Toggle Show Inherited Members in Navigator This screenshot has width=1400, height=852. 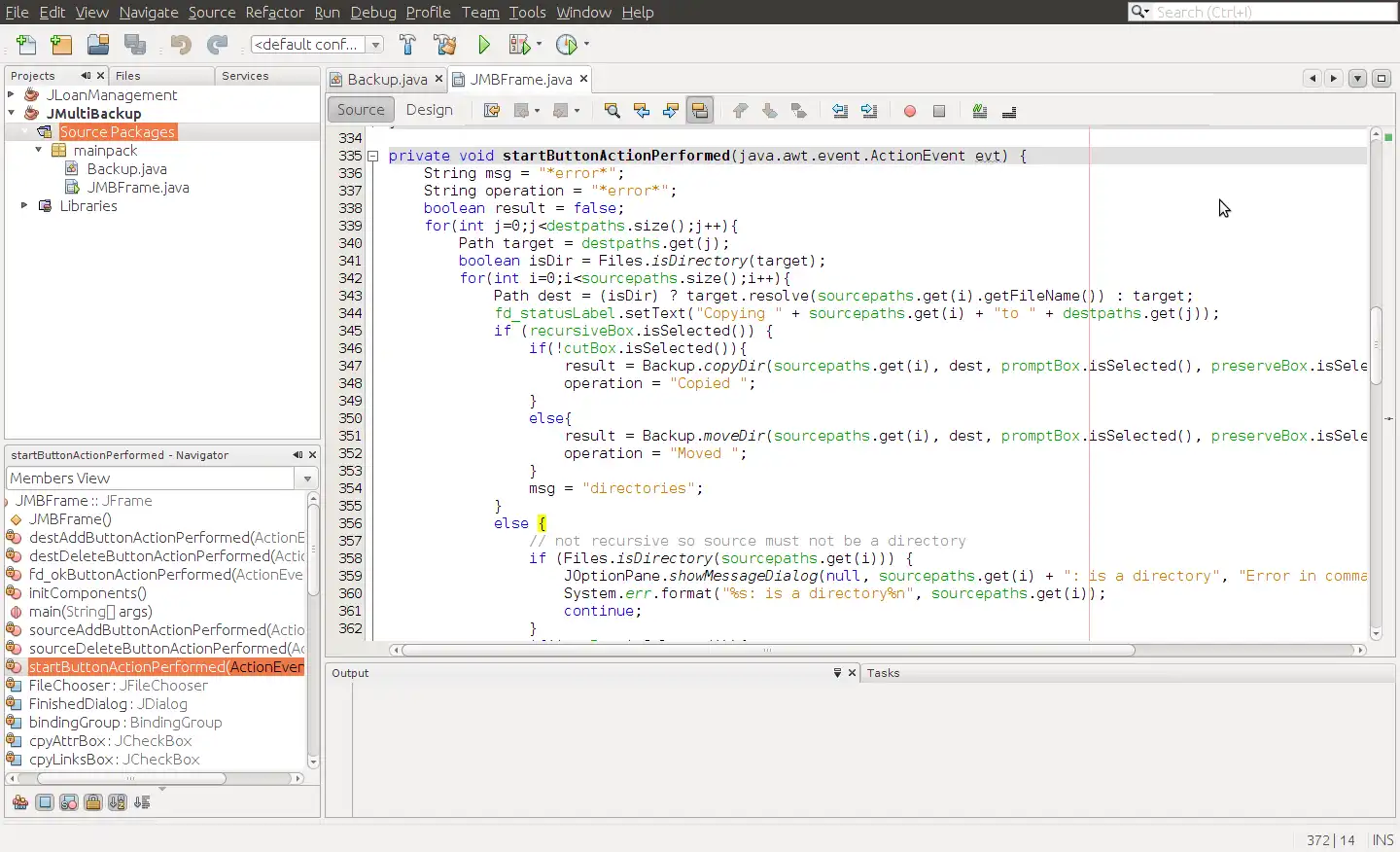(19, 802)
